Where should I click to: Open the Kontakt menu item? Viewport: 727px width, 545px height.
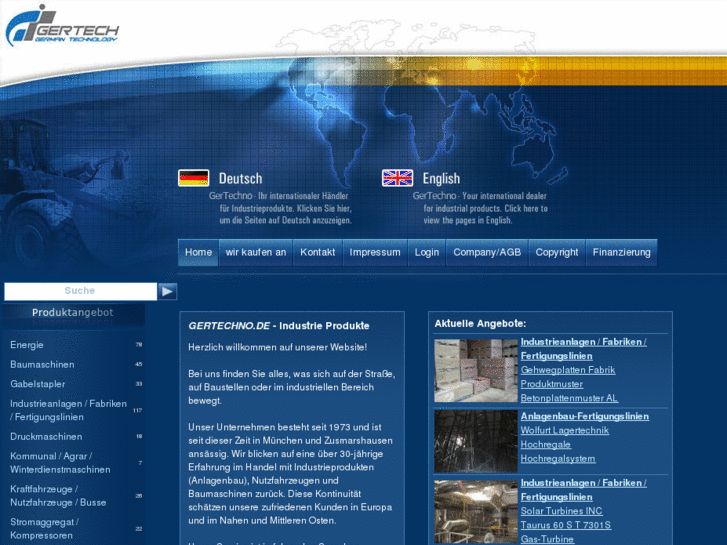318,252
